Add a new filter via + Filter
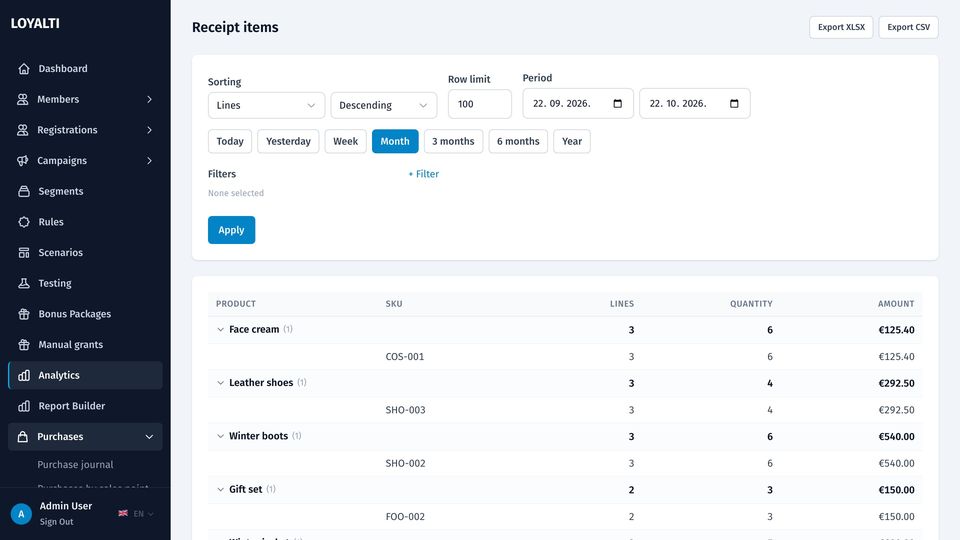This screenshot has height=540, width=960. point(424,174)
